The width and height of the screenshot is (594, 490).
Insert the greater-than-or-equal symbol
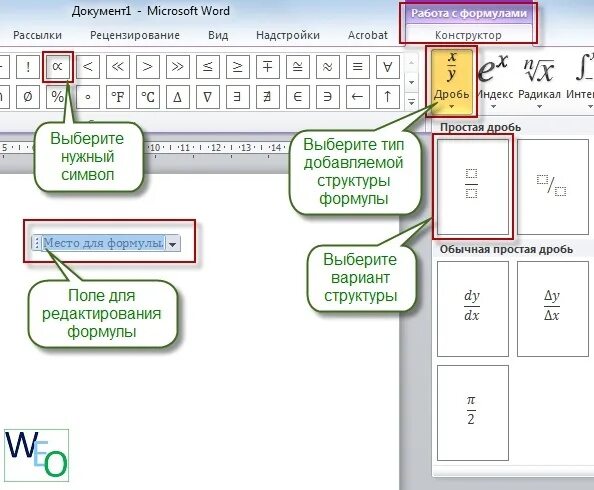point(238,67)
